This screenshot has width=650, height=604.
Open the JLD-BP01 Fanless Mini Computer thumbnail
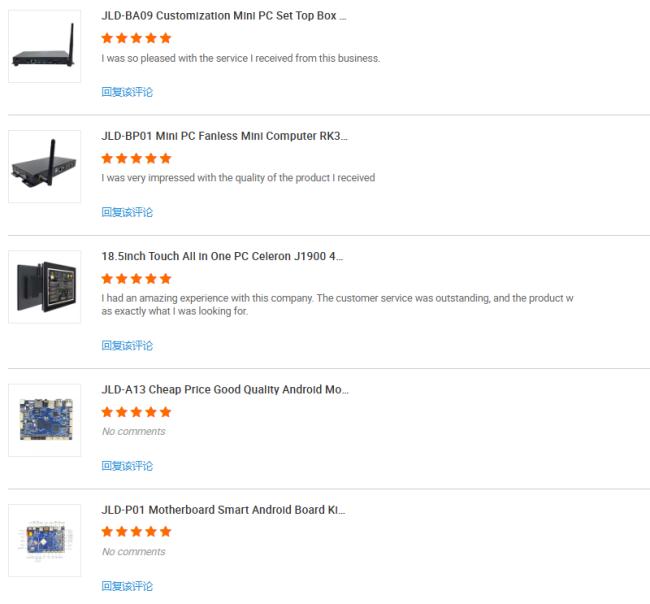click(x=45, y=167)
